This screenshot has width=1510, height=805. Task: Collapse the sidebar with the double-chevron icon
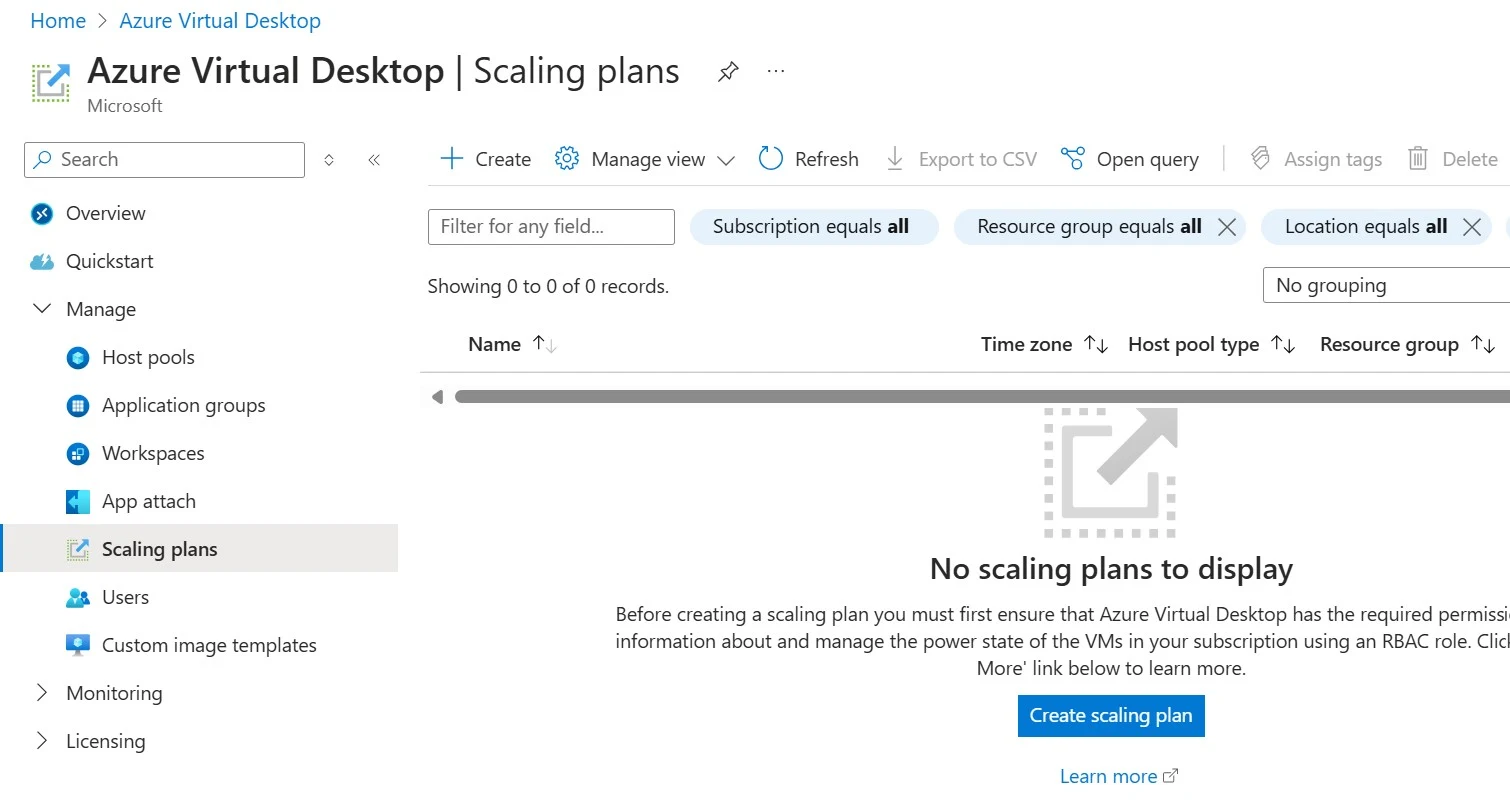pos(374,160)
